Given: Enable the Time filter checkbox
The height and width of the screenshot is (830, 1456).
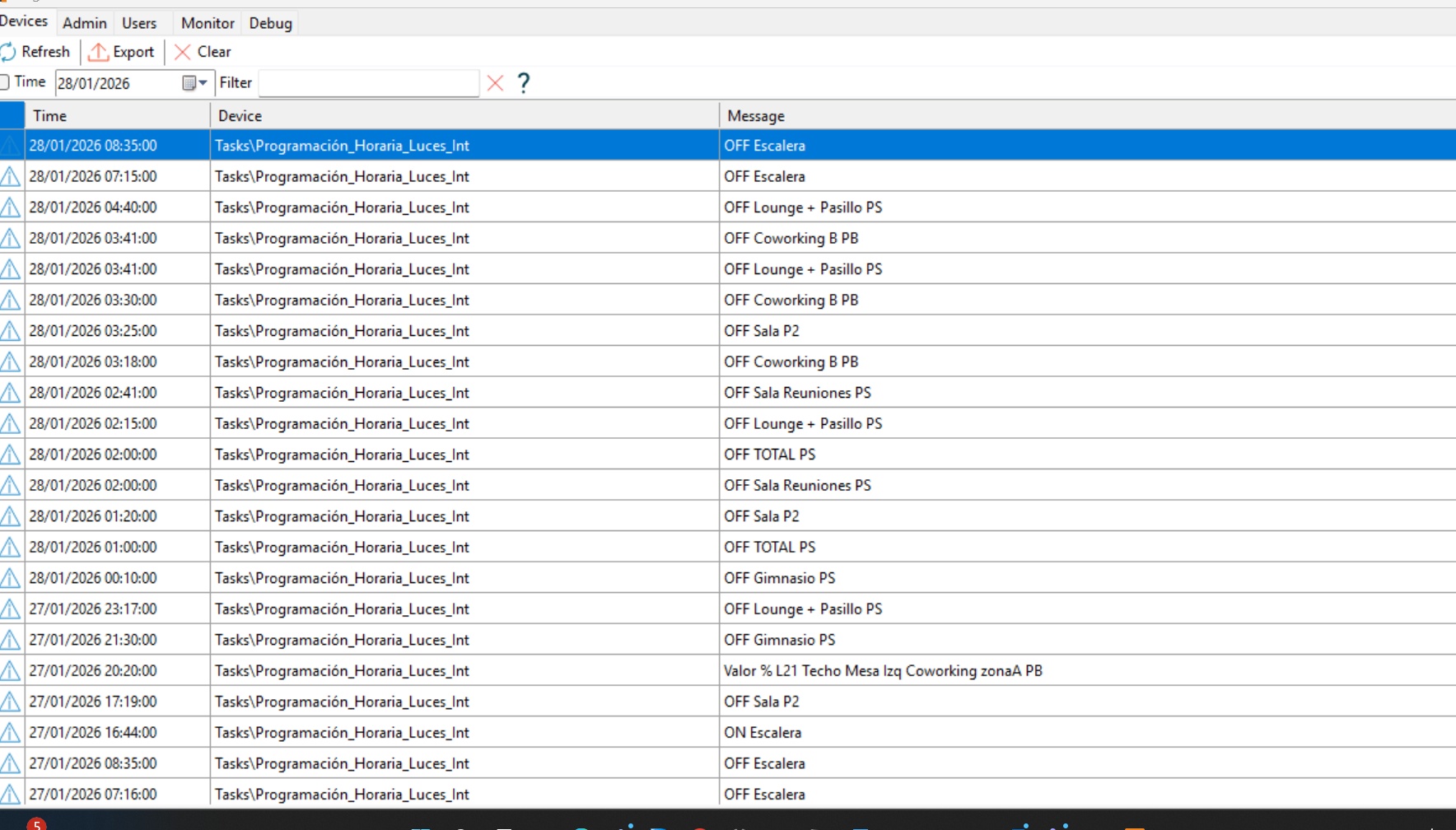Looking at the screenshot, I should tap(5, 82).
